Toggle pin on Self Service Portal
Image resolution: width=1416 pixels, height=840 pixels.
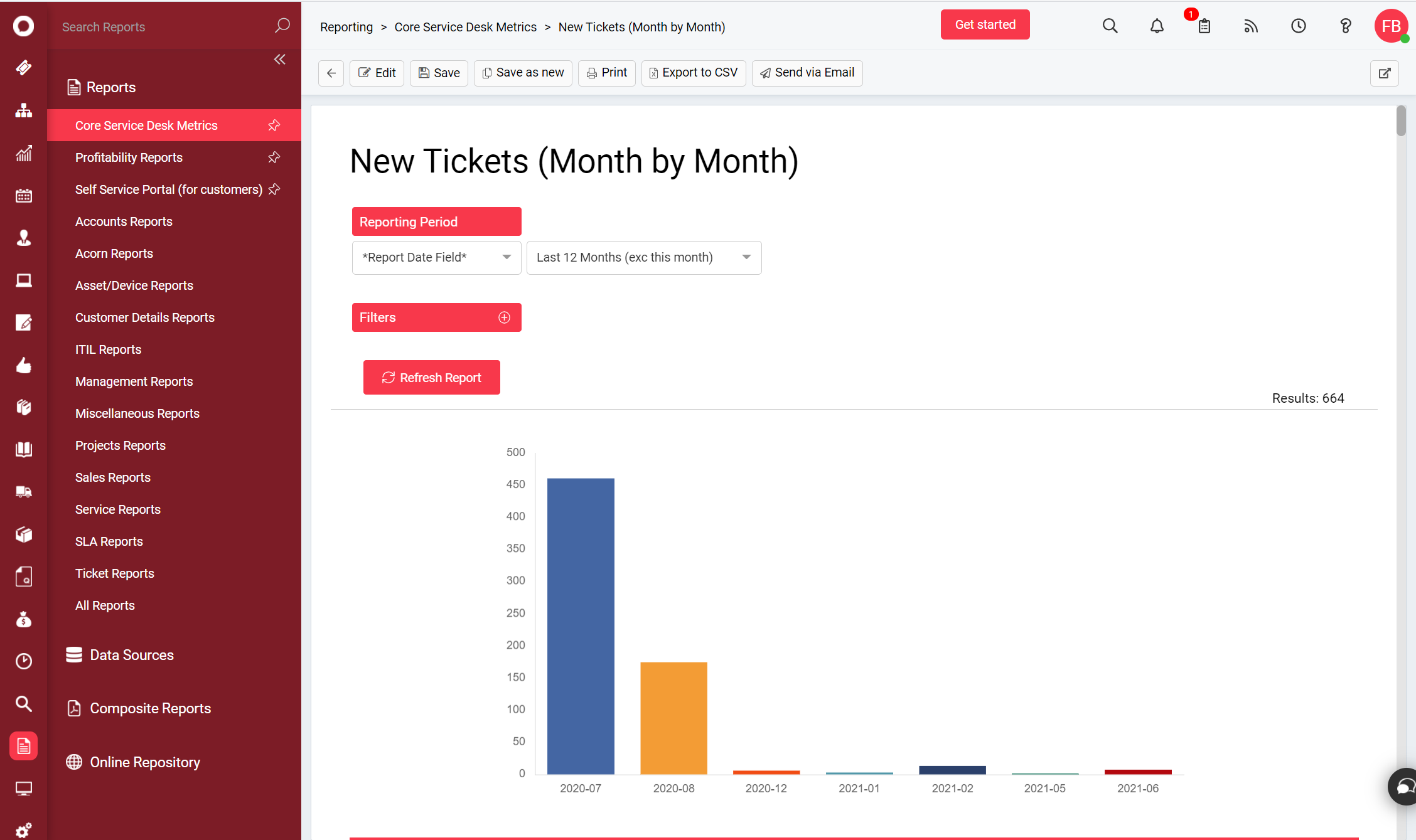coord(274,189)
